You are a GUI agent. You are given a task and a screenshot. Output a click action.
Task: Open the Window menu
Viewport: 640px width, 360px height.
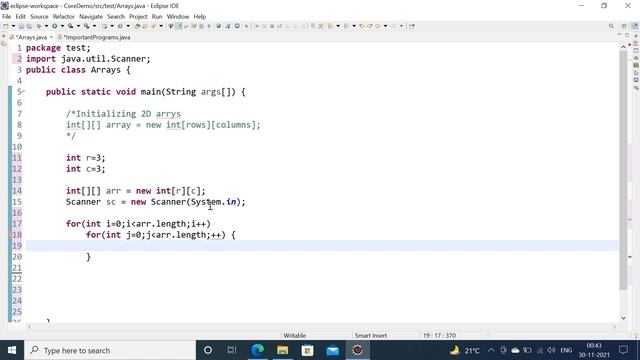178,17
